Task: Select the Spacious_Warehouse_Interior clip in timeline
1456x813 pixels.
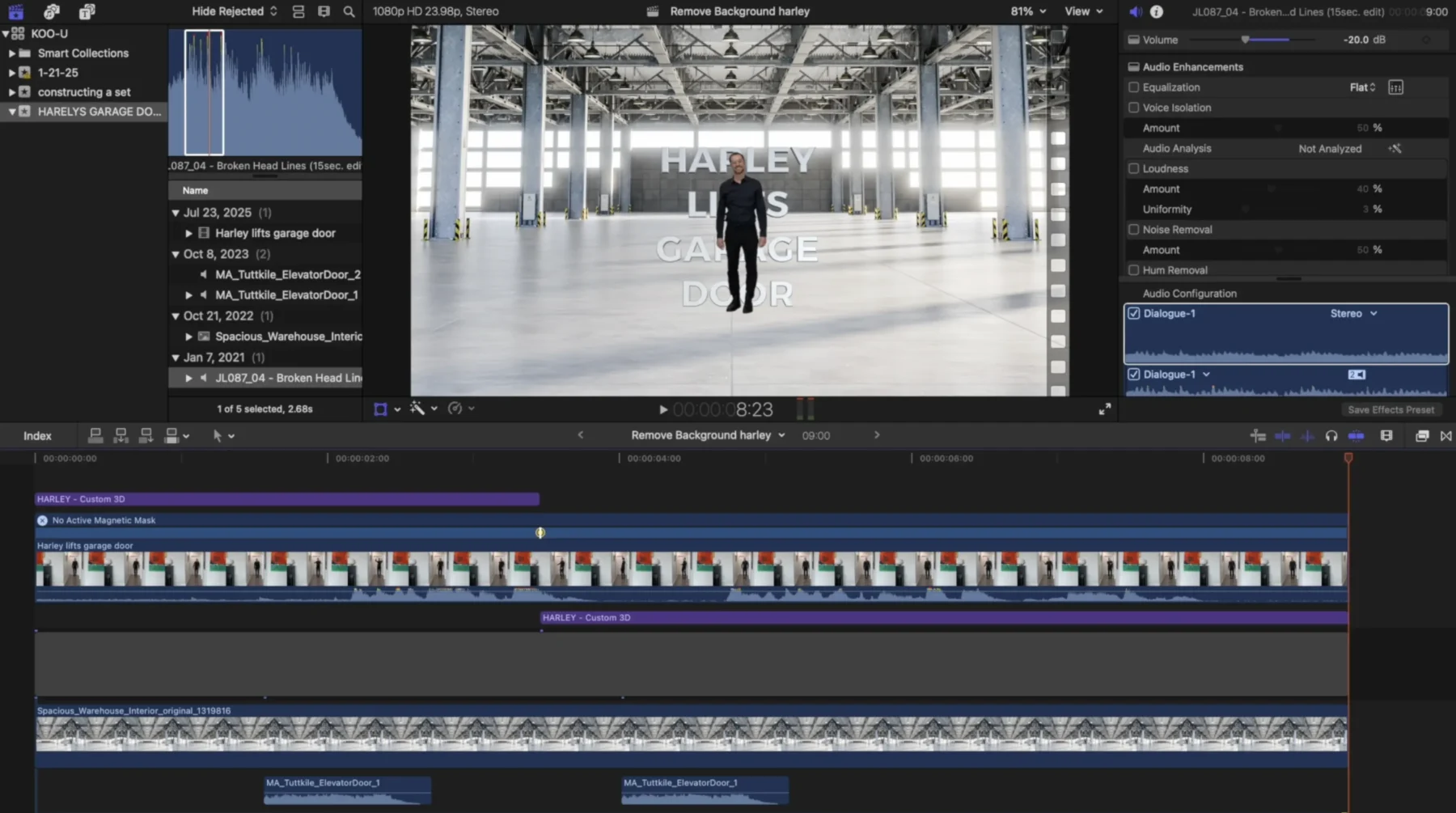Action: click(x=691, y=735)
